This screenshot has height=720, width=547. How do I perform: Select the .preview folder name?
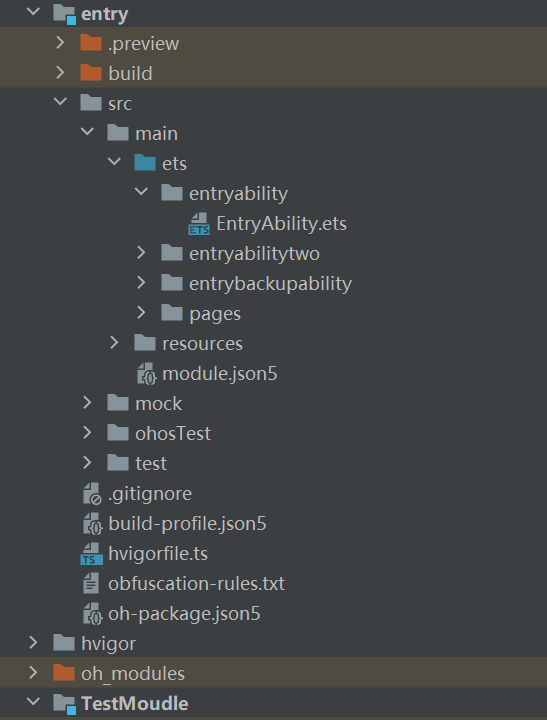(143, 44)
